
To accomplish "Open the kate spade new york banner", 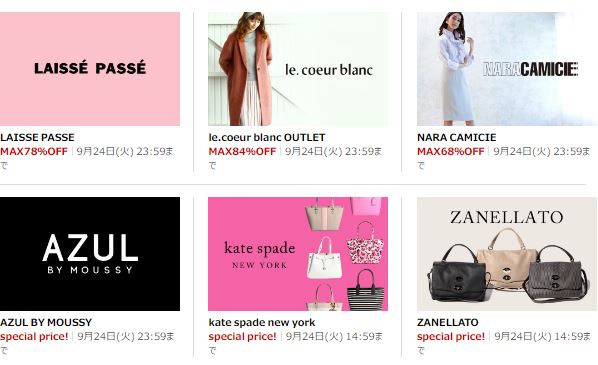I will pos(298,254).
